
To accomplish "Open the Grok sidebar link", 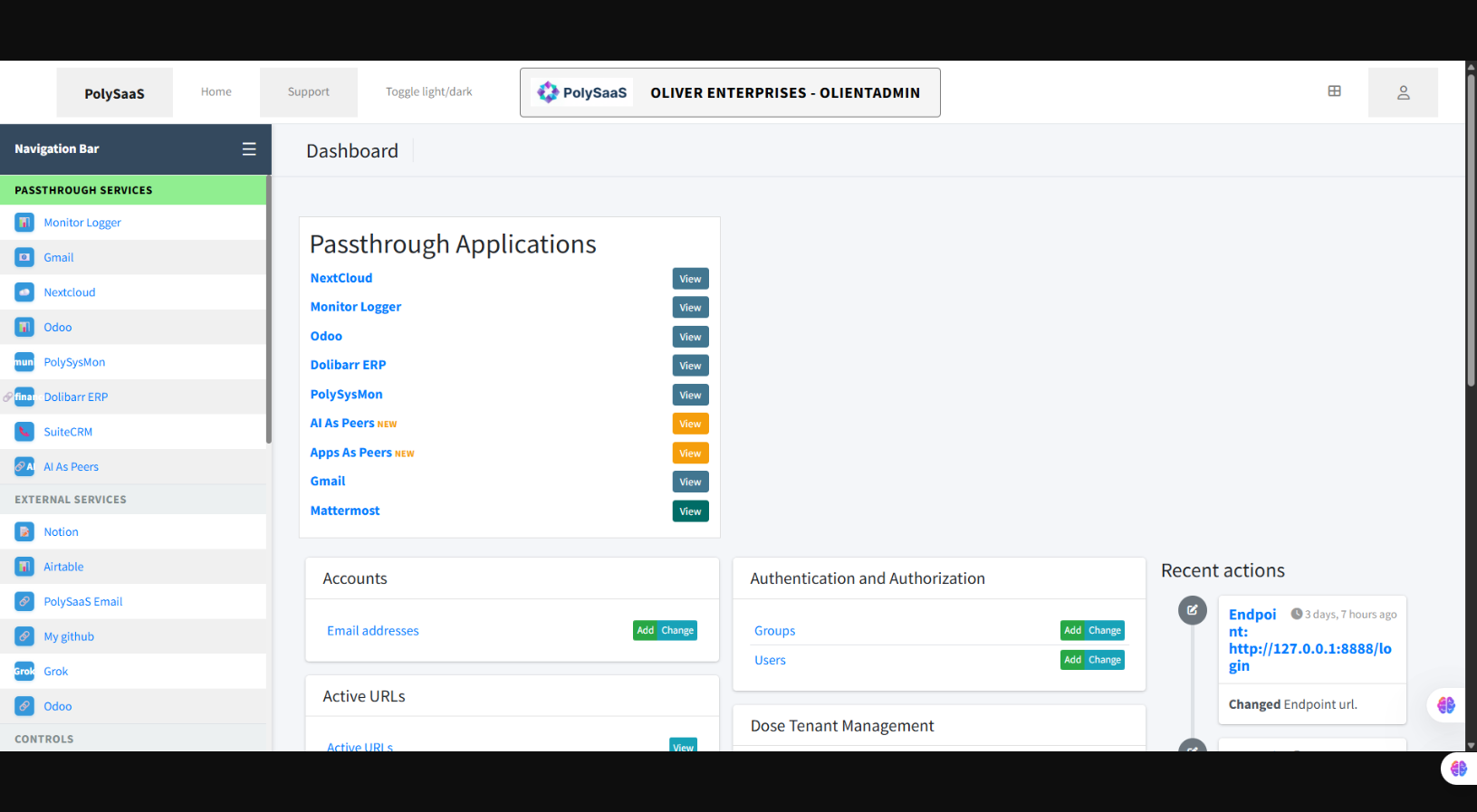I will [56, 671].
